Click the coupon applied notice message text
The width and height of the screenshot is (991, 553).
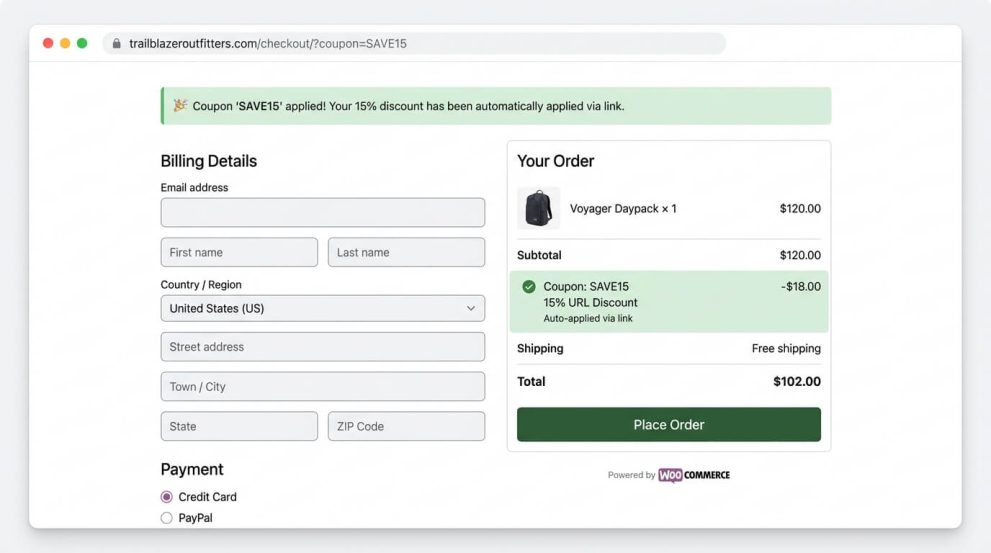408,106
